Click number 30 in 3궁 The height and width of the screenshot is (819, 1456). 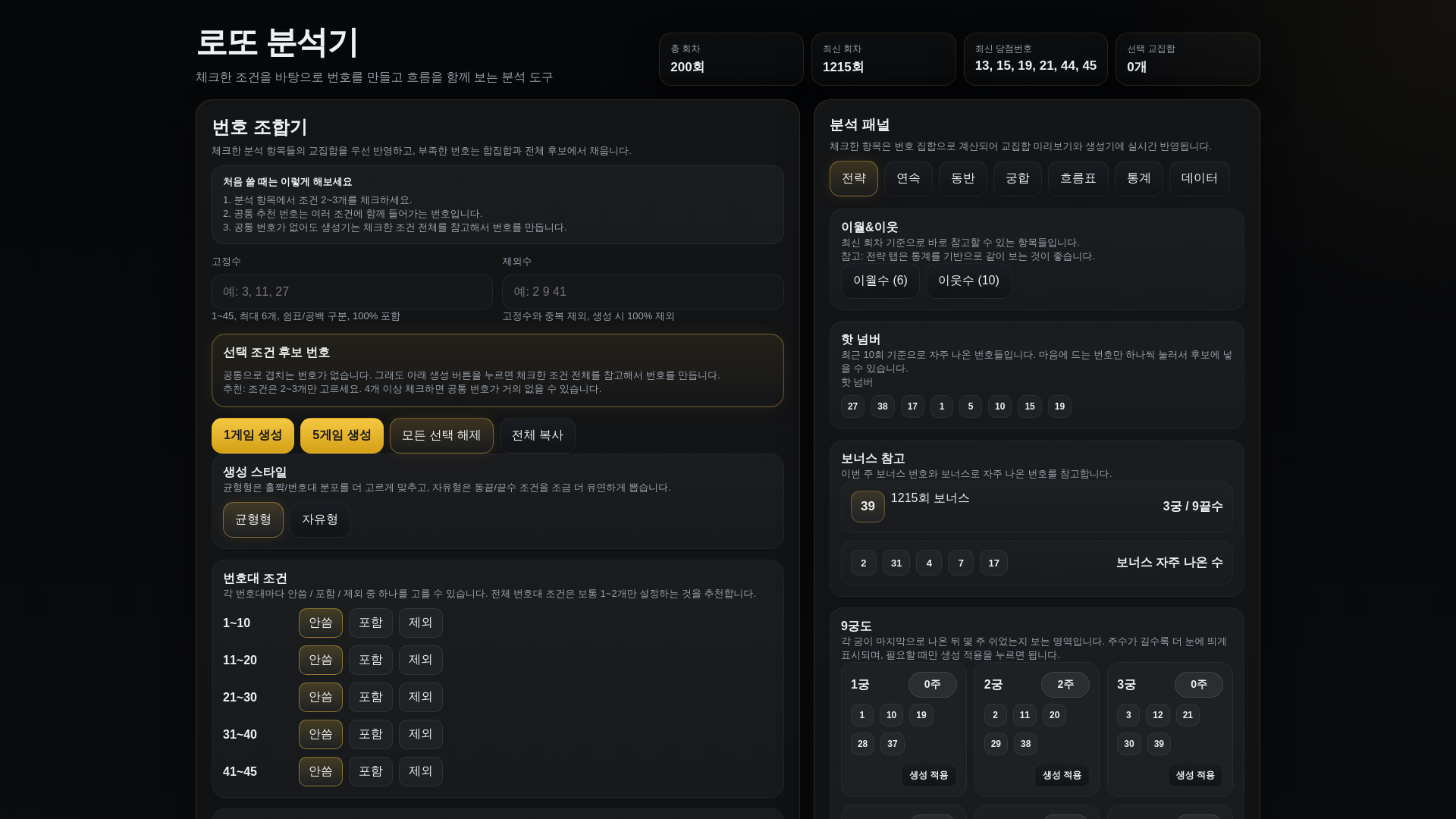[1128, 744]
